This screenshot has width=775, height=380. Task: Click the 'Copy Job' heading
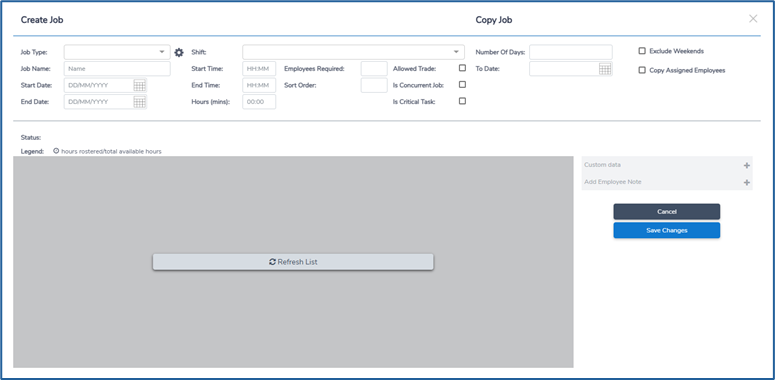(494, 20)
